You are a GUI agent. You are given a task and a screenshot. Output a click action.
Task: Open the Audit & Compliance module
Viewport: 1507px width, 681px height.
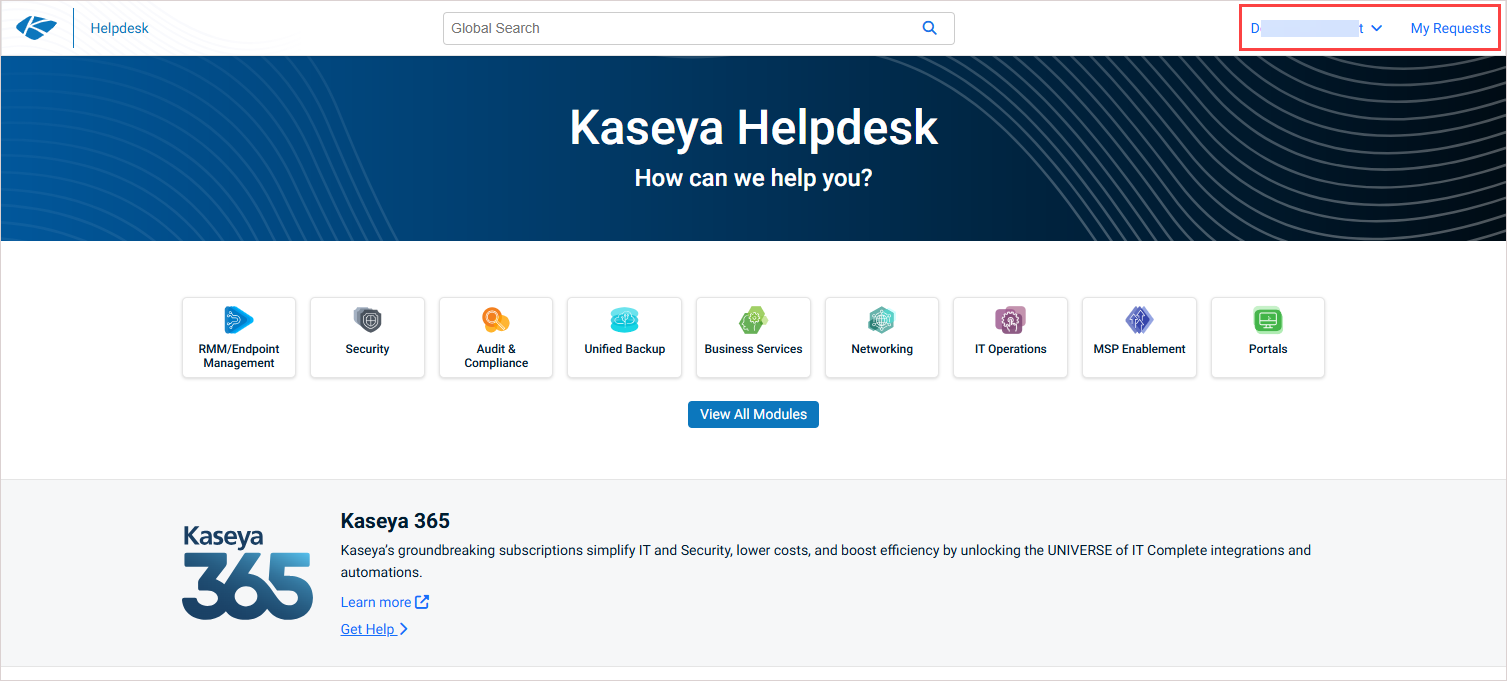pos(496,337)
